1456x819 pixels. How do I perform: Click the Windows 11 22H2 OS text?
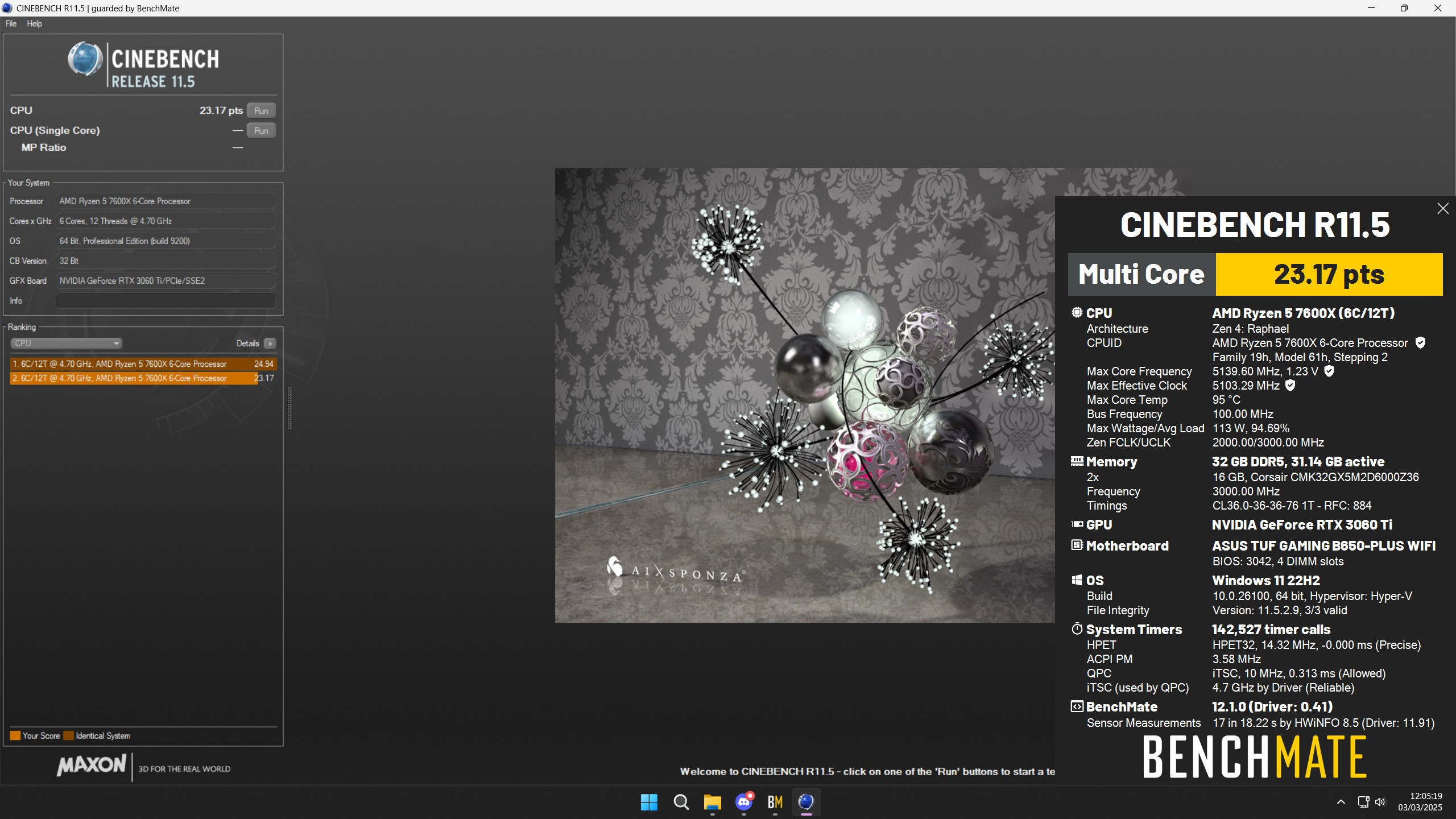point(1266,580)
